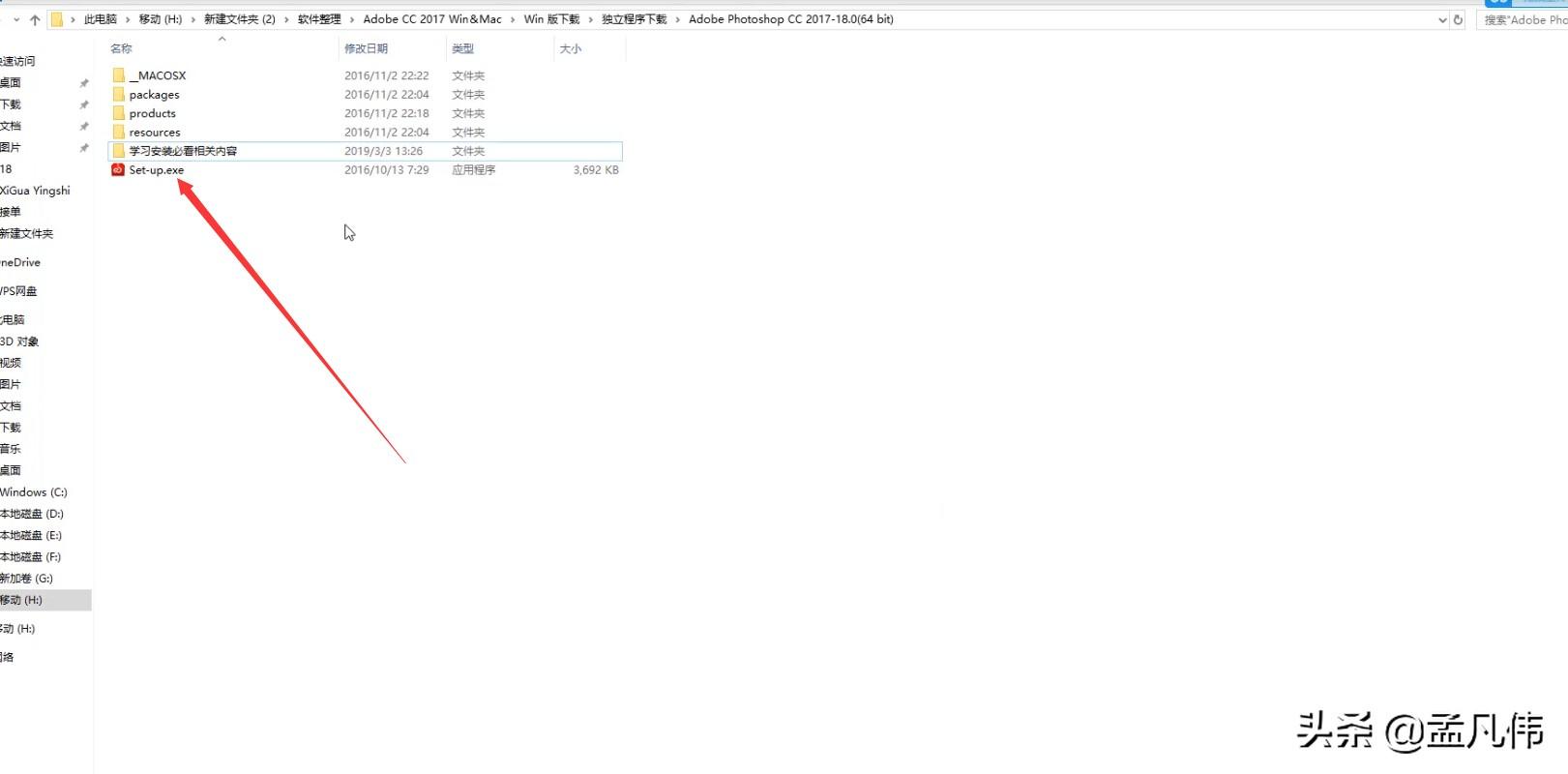Image resolution: width=1568 pixels, height=774 pixels.
Task: Click the 应用程序 type cell
Action: point(474,170)
